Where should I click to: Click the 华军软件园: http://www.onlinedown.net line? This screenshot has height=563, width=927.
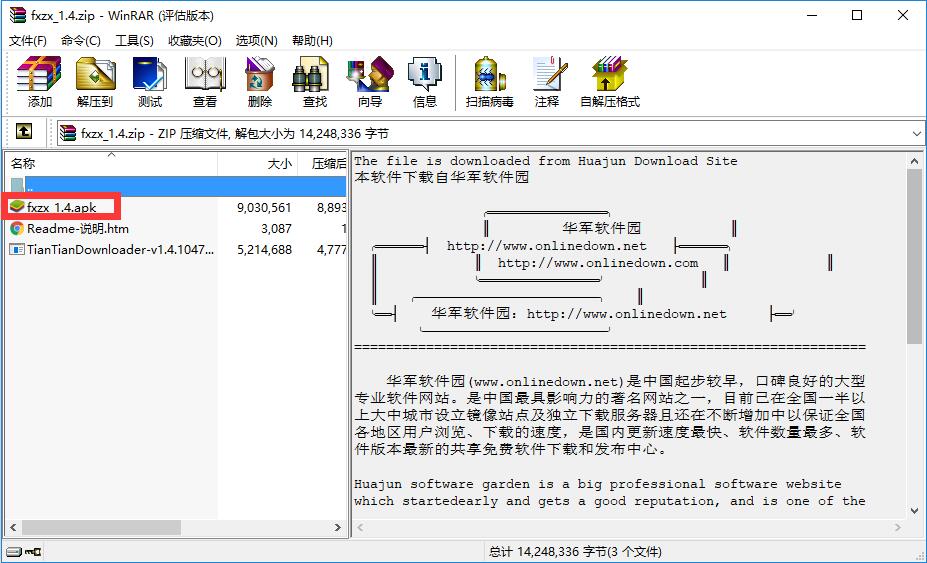pos(579,313)
